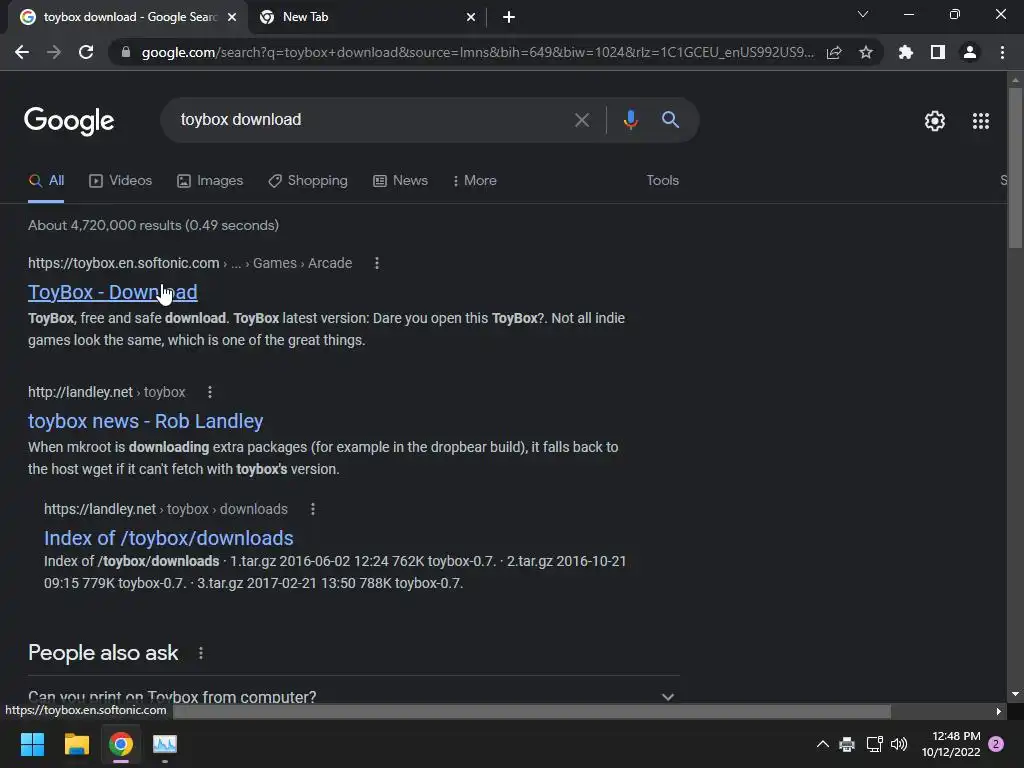Open Google quick settings gear
Viewport: 1024px width, 768px height.
(x=935, y=121)
